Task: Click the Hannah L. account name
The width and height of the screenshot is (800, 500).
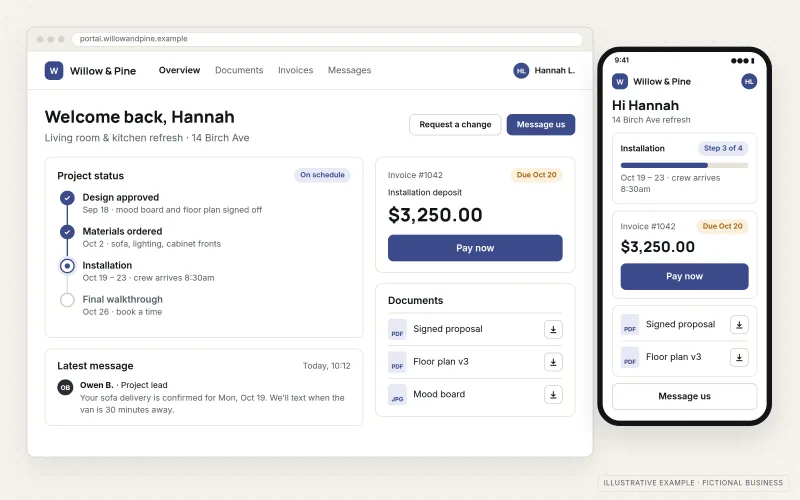Action: (555, 71)
